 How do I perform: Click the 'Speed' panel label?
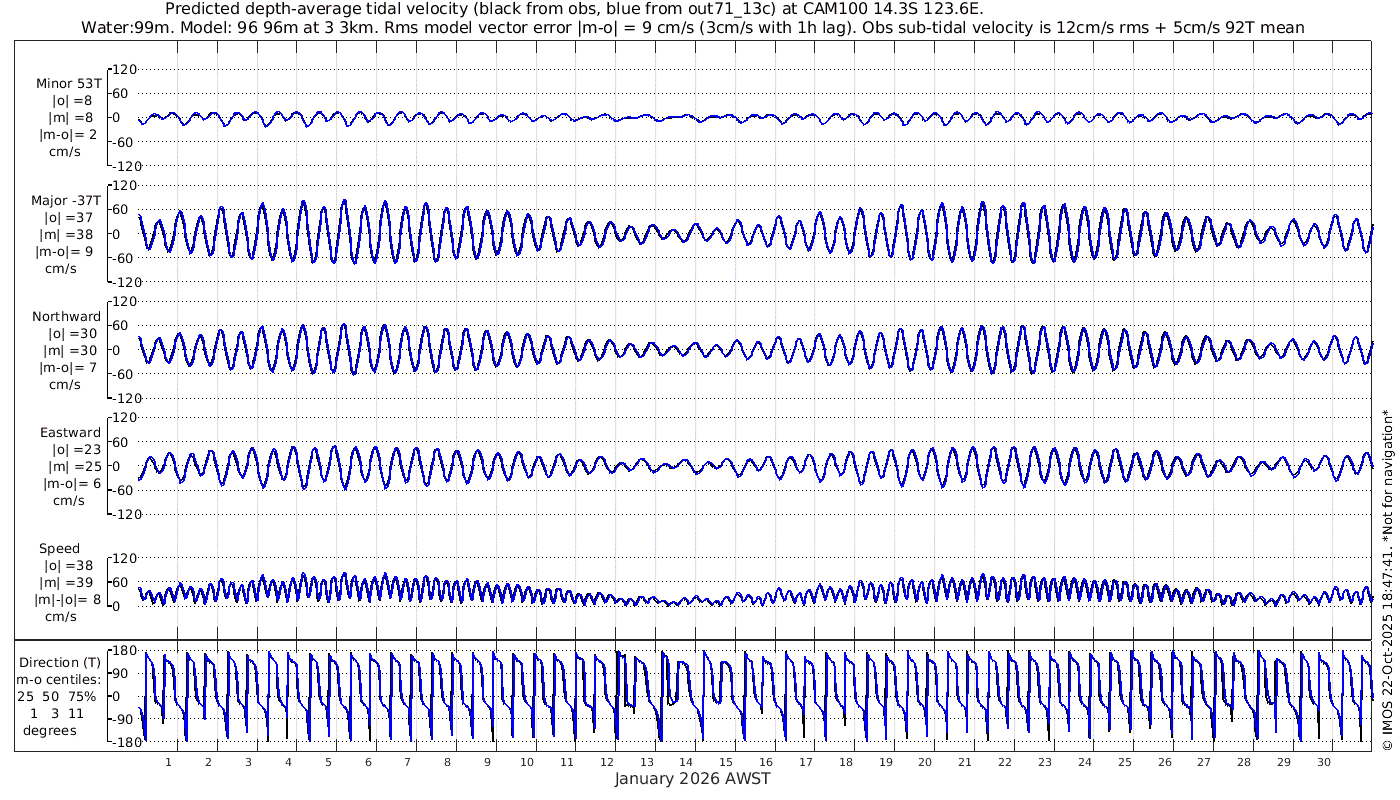(x=60, y=549)
